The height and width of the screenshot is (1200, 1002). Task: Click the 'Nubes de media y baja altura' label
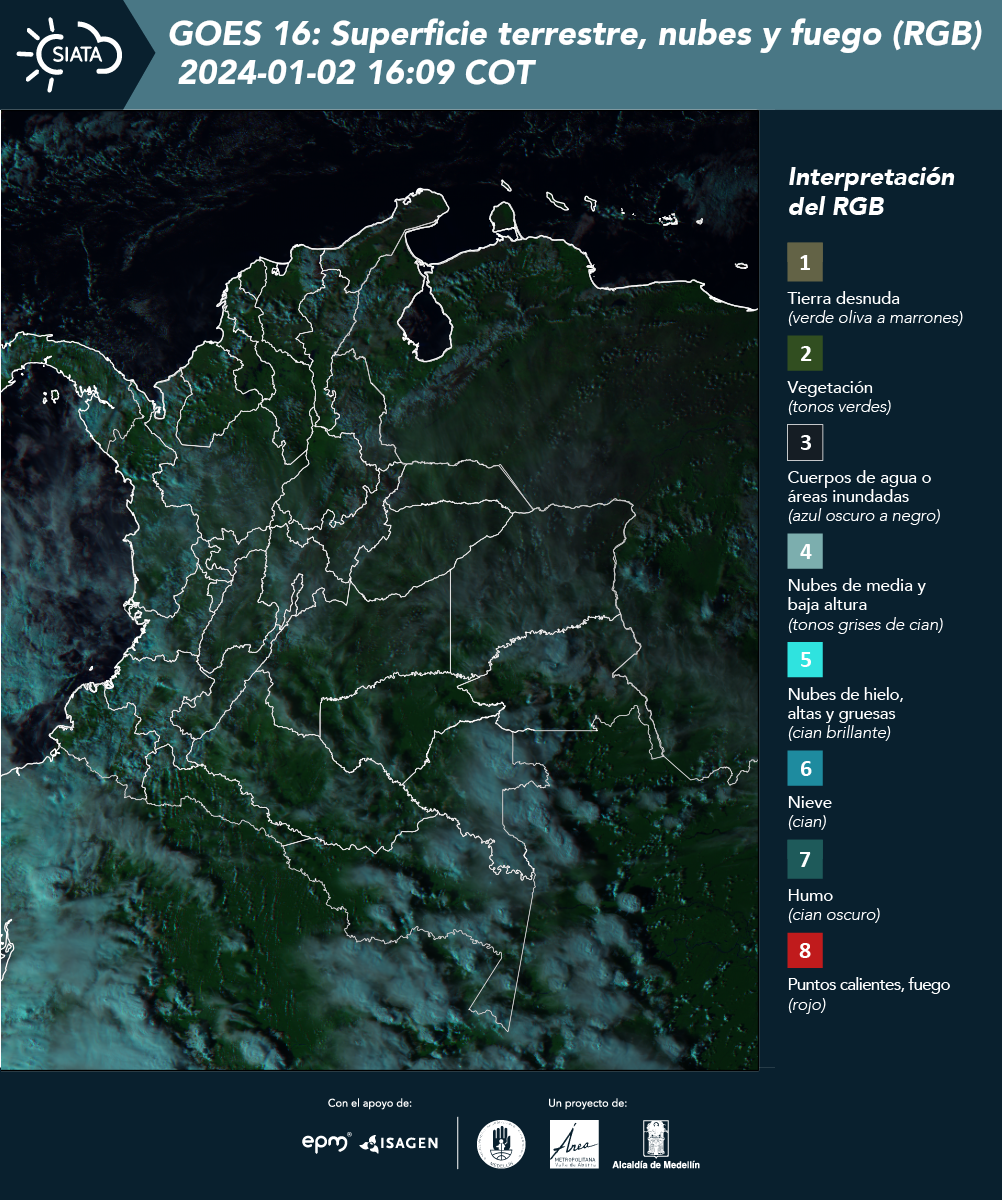click(857, 595)
